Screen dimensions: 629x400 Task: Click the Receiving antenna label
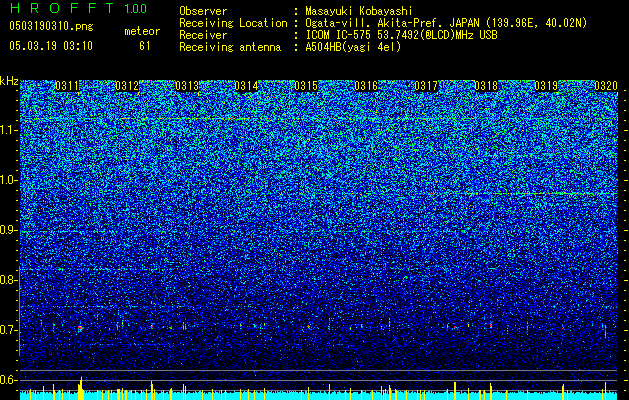point(230,47)
